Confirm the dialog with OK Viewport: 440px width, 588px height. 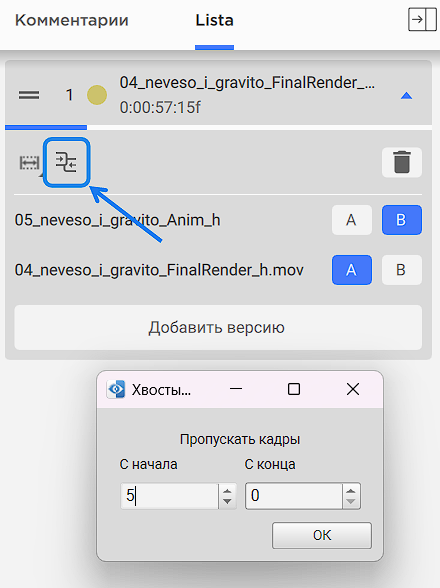[322, 535]
